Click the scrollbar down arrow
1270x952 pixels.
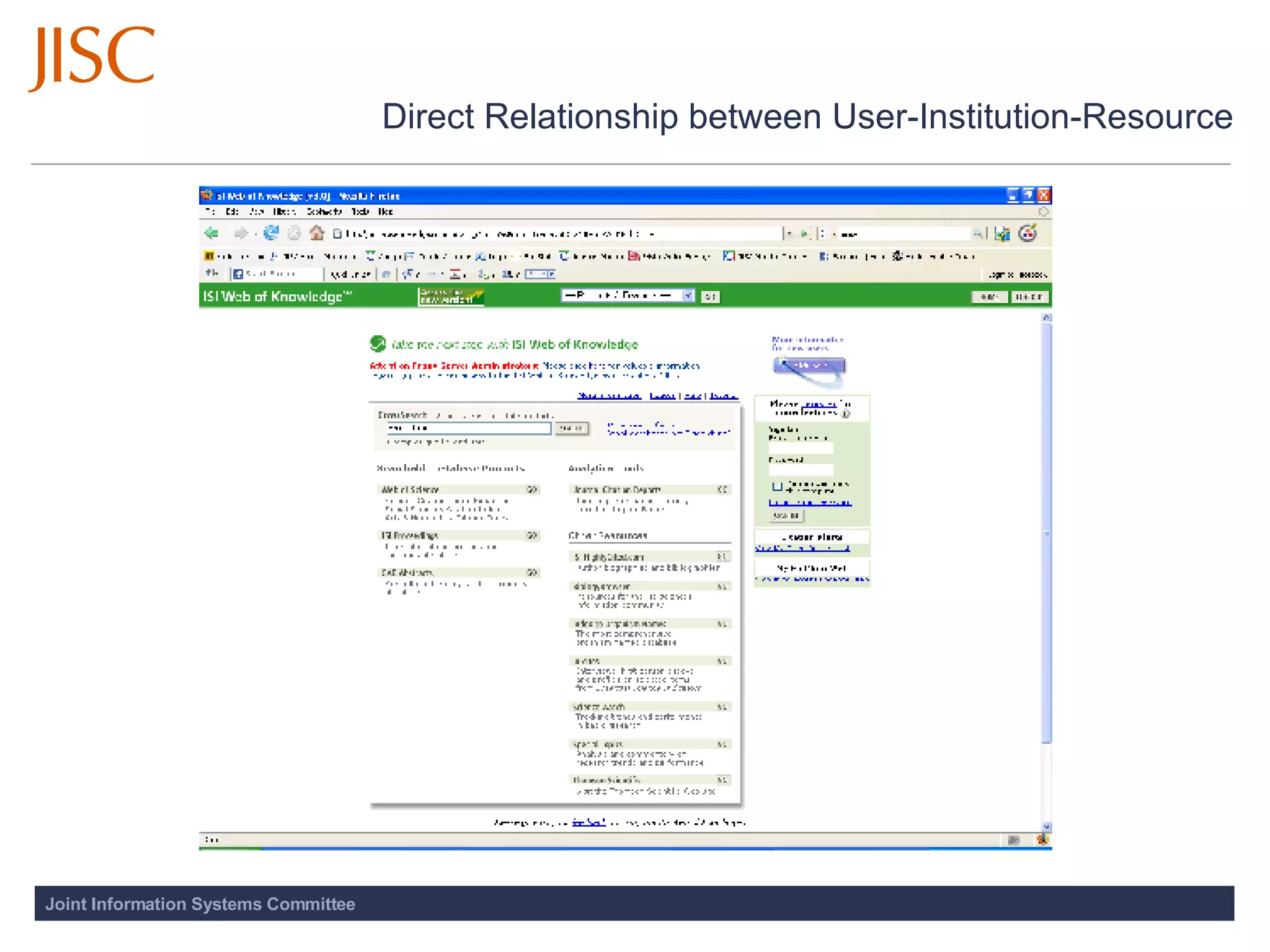tap(1047, 826)
